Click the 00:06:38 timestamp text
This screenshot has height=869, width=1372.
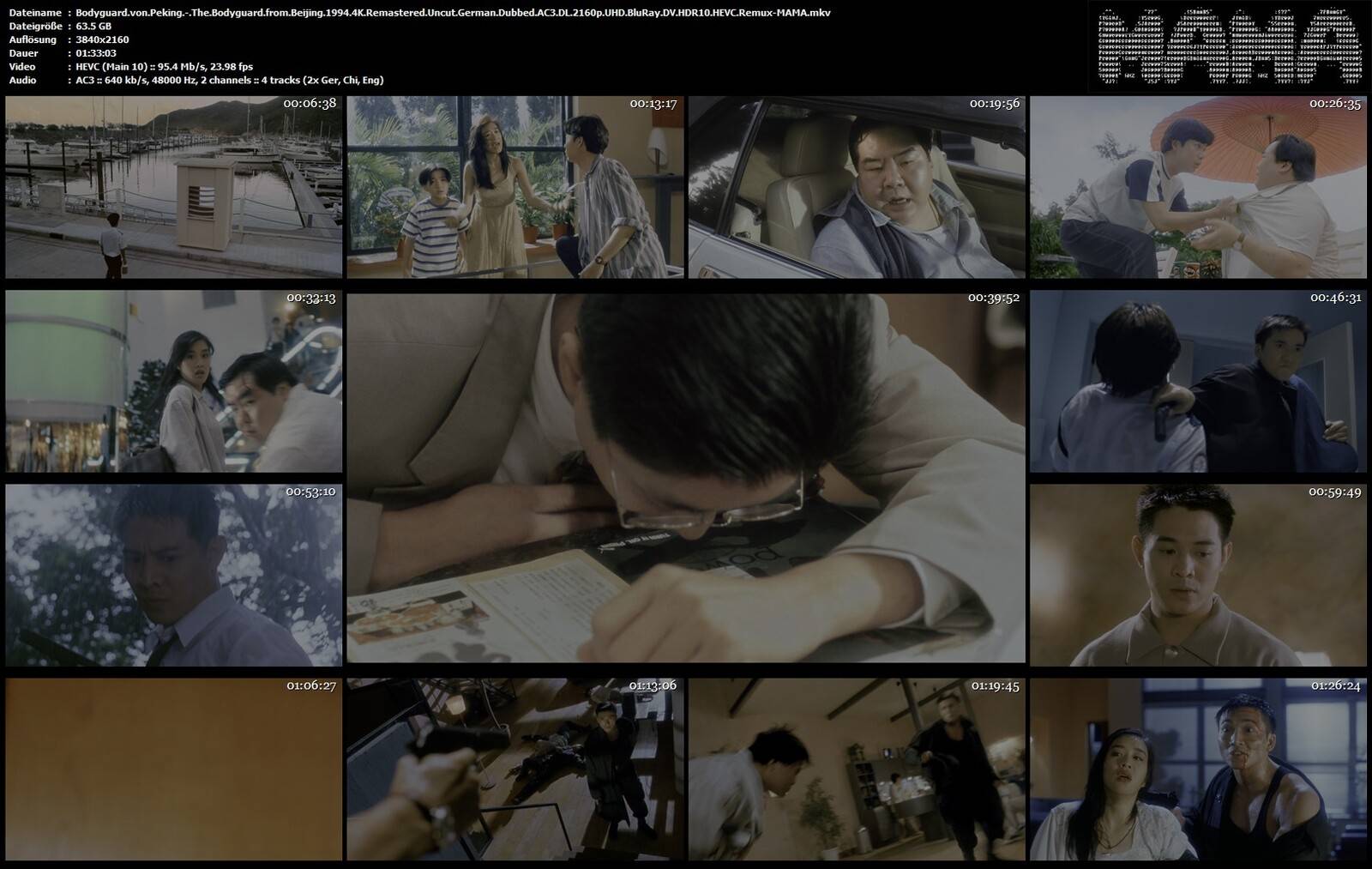[310, 103]
